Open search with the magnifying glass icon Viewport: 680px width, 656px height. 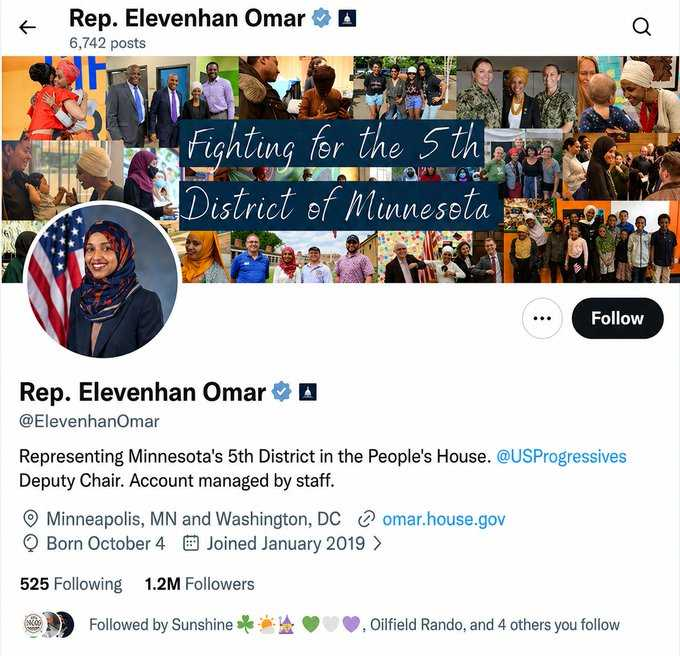(641, 27)
